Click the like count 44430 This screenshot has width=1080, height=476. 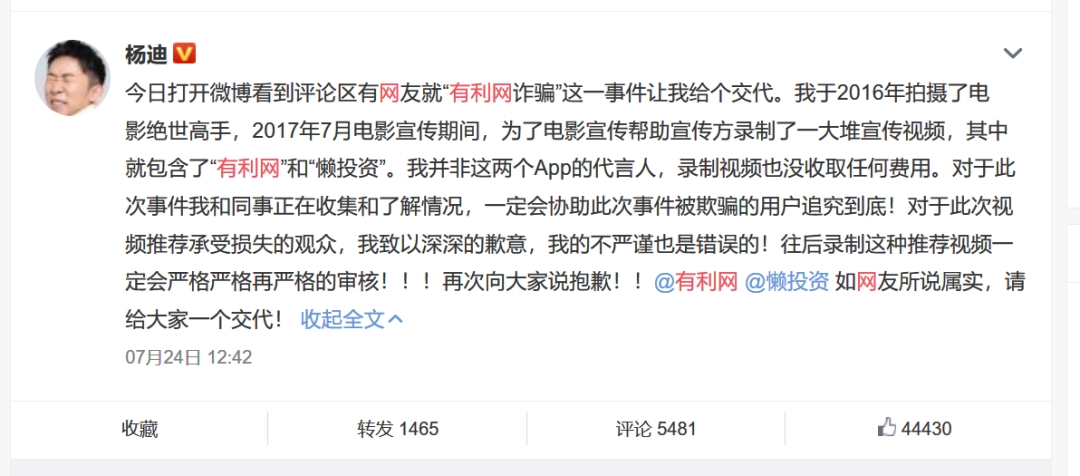pos(926,429)
